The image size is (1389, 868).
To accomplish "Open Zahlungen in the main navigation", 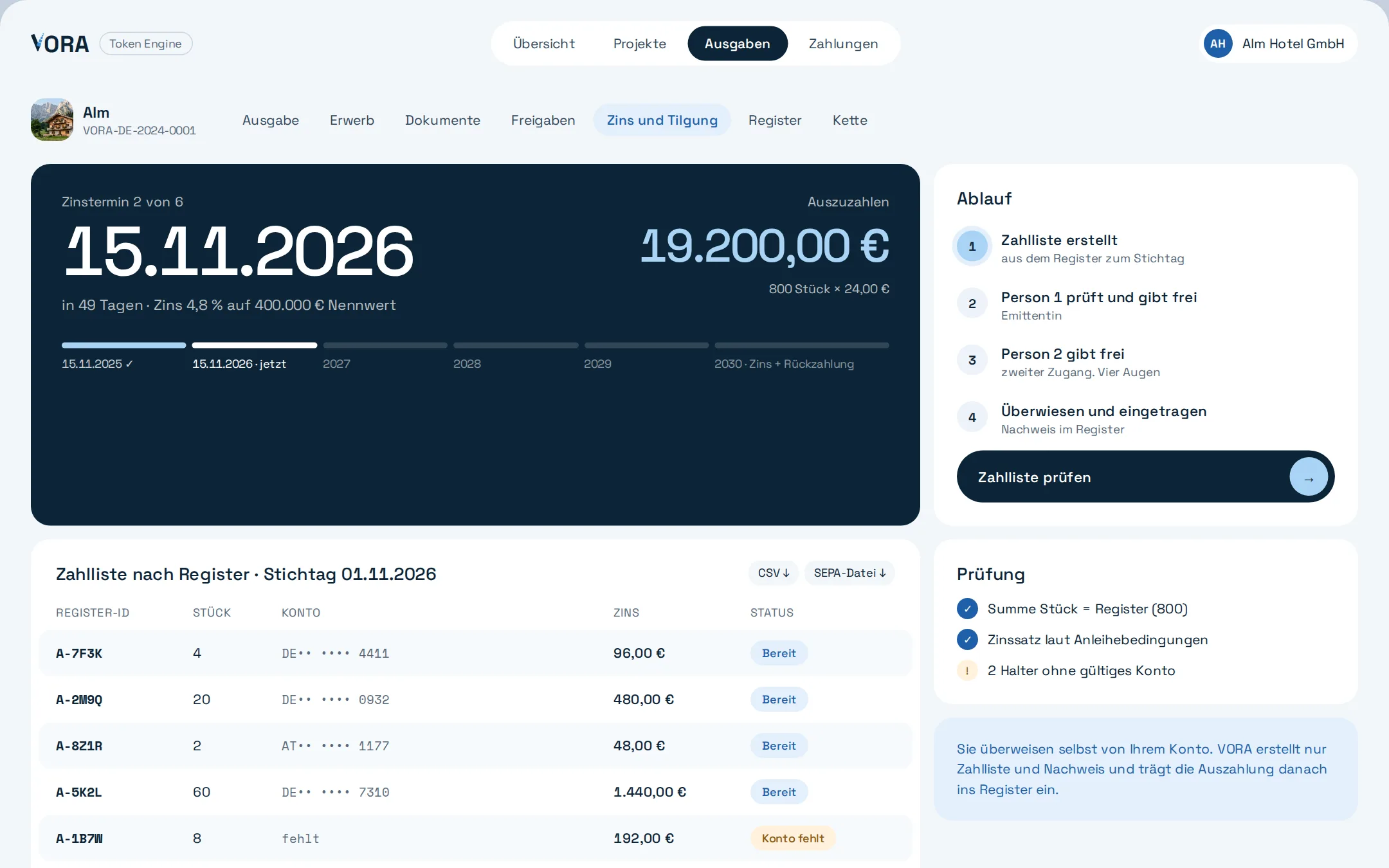I will [843, 44].
